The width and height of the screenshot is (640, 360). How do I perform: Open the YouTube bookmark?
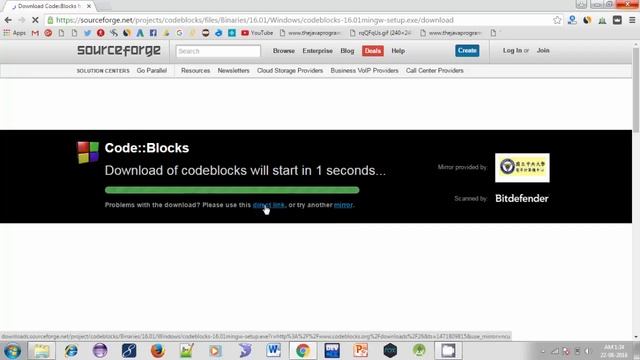pyautogui.click(x=257, y=33)
